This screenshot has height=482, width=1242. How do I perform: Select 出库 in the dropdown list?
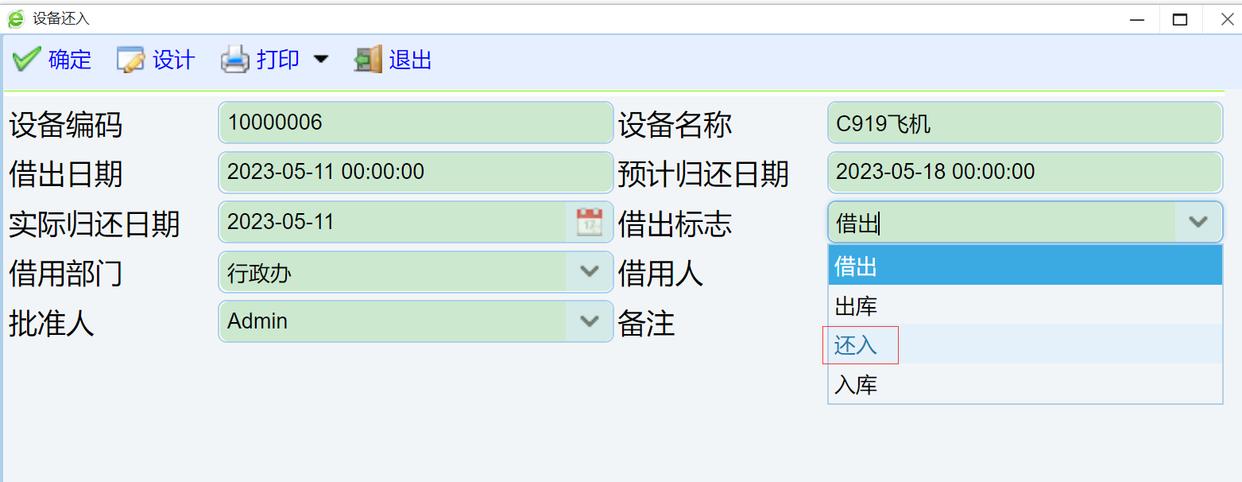coord(1024,306)
